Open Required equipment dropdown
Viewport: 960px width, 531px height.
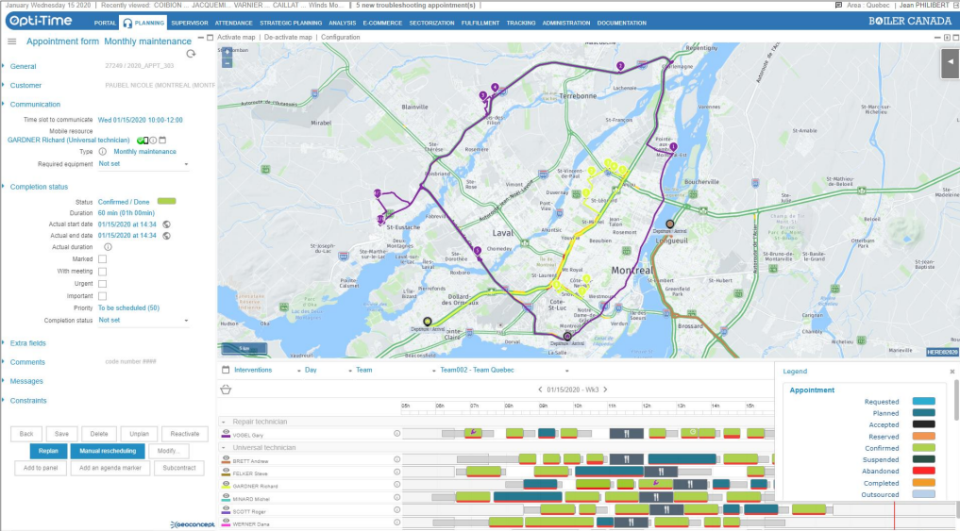[143, 164]
